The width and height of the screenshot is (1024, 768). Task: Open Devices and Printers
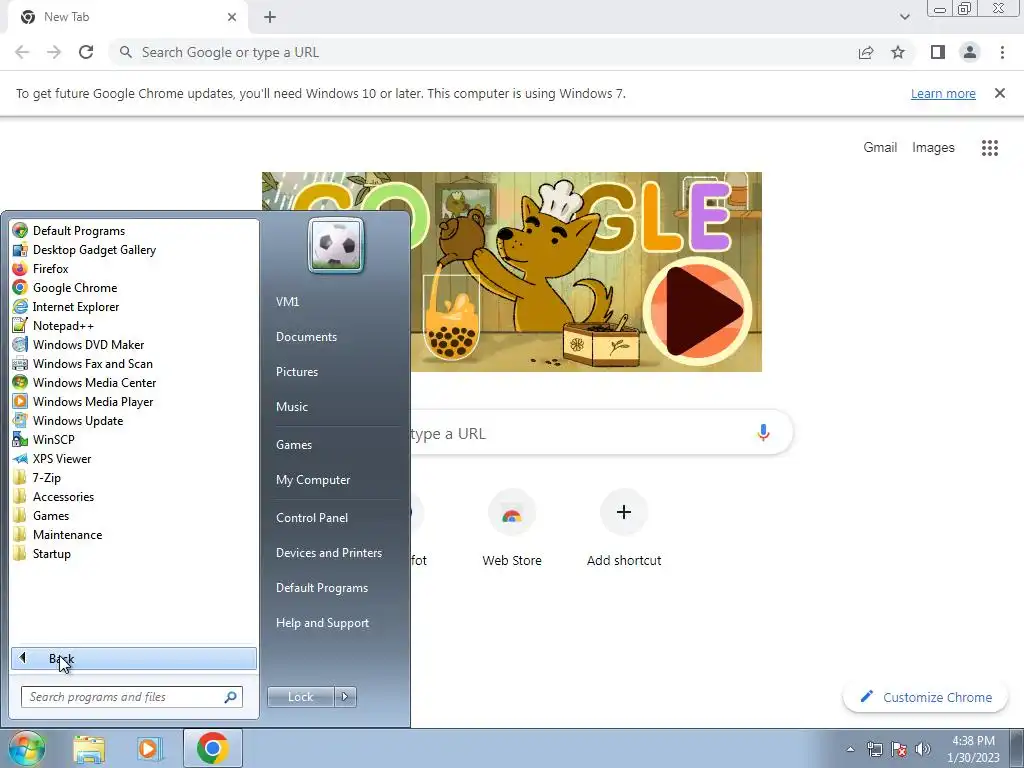[328, 552]
